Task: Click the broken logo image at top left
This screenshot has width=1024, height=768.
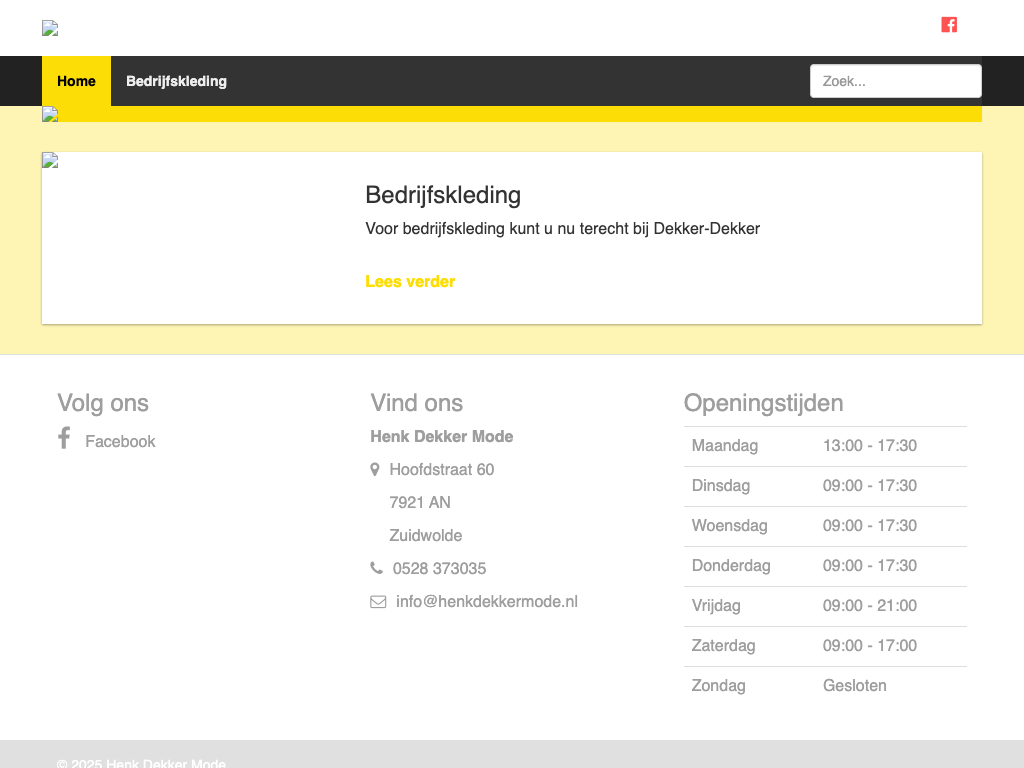Action: (x=50, y=28)
